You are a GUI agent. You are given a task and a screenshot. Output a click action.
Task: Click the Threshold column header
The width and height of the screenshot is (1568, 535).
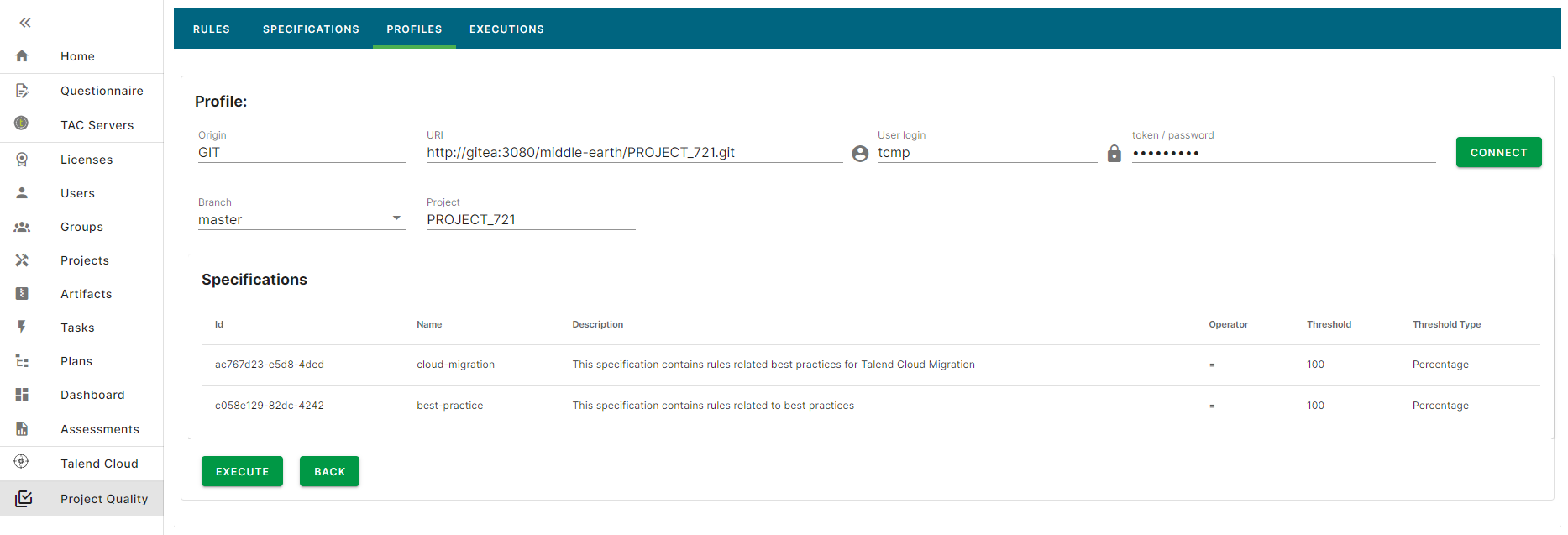pyautogui.click(x=1329, y=324)
